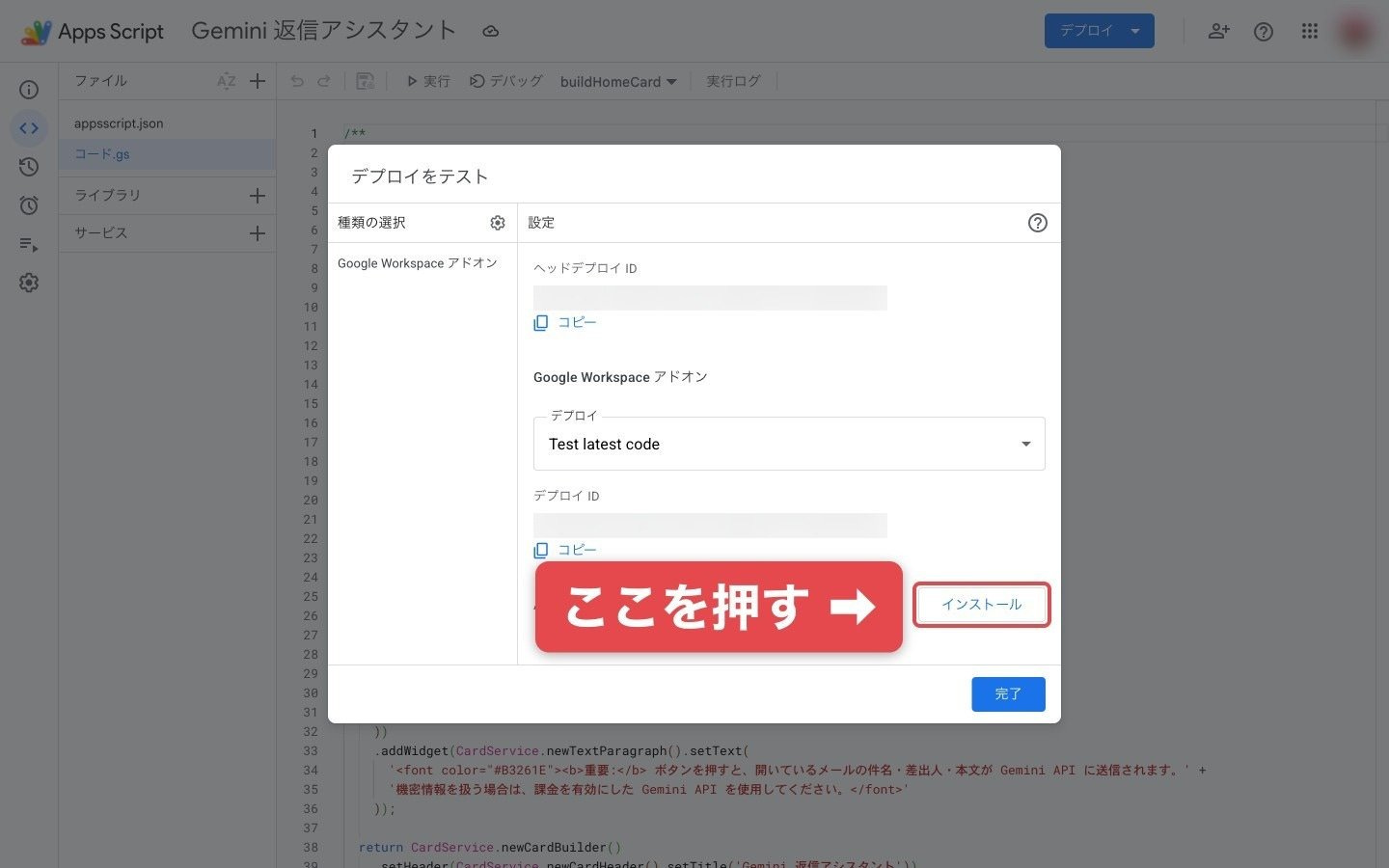Click the 完了 button
The image size is (1389, 868).
pos(1008,694)
